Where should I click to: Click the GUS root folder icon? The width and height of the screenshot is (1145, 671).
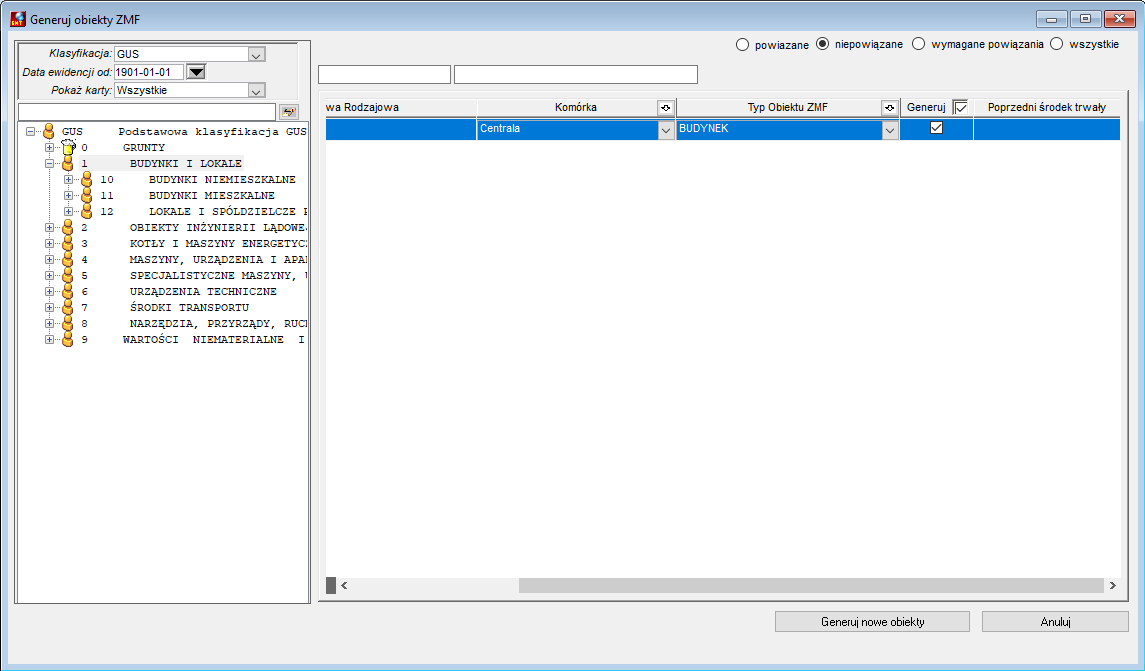[x=49, y=131]
